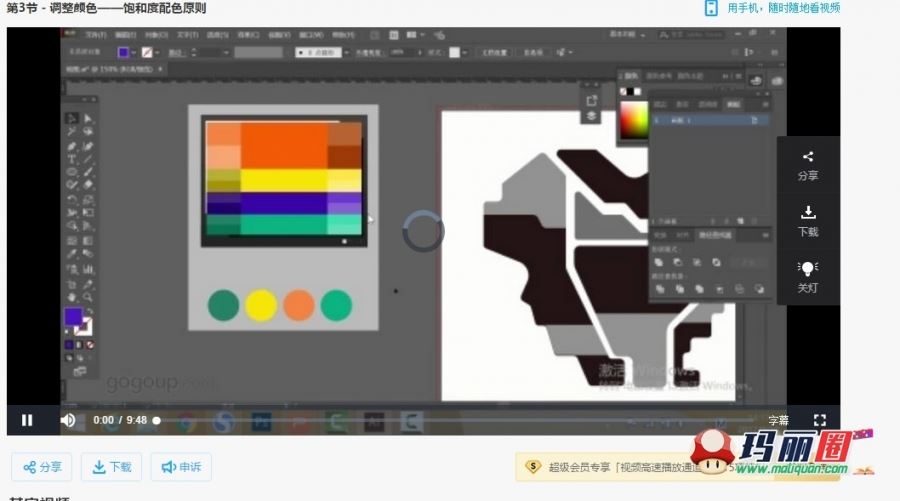Image resolution: width=900 pixels, height=501 pixels.
Task: Switch to the 颜色 panel tab
Action: [630, 76]
